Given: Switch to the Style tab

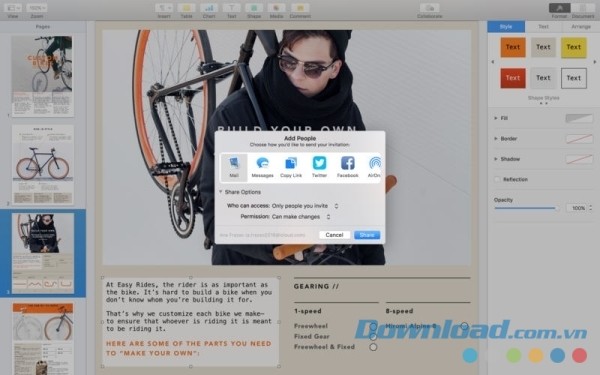Looking at the screenshot, I should [x=506, y=27].
